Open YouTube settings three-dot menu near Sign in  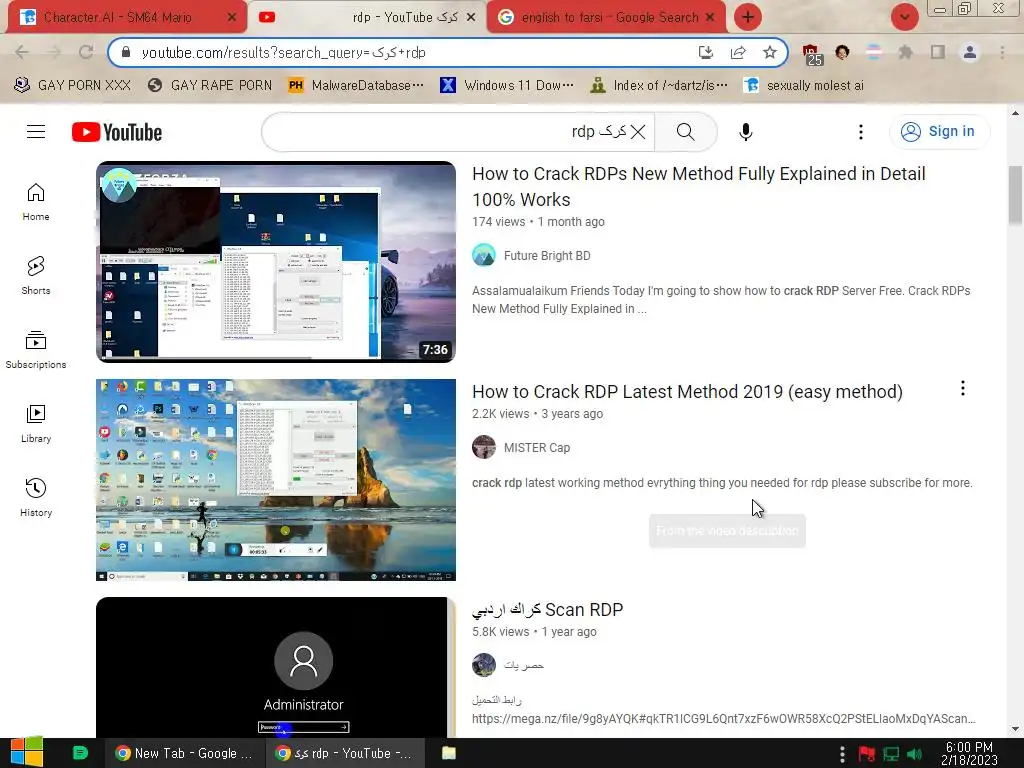tap(861, 132)
